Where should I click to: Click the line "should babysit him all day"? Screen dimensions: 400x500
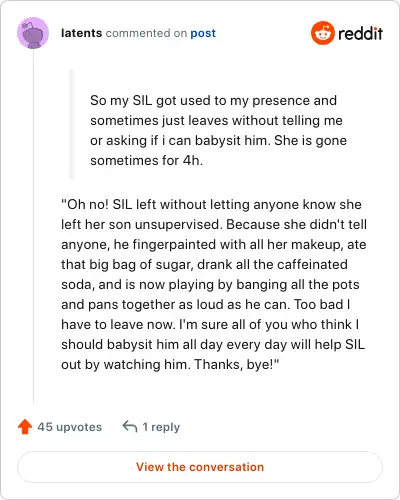[x=213, y=344]
